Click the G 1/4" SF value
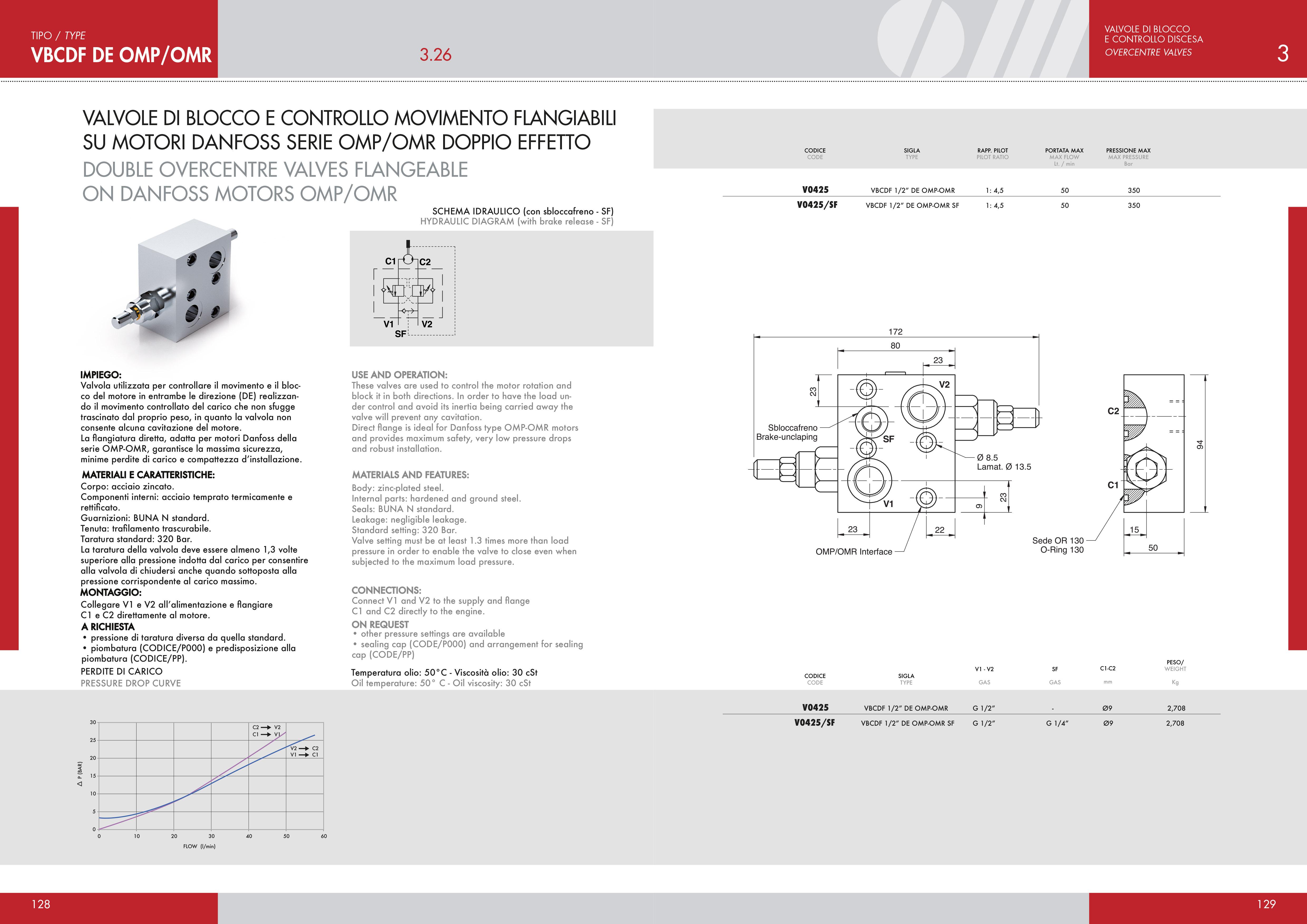This screenshot has height=924, width=1307. 1057,723
